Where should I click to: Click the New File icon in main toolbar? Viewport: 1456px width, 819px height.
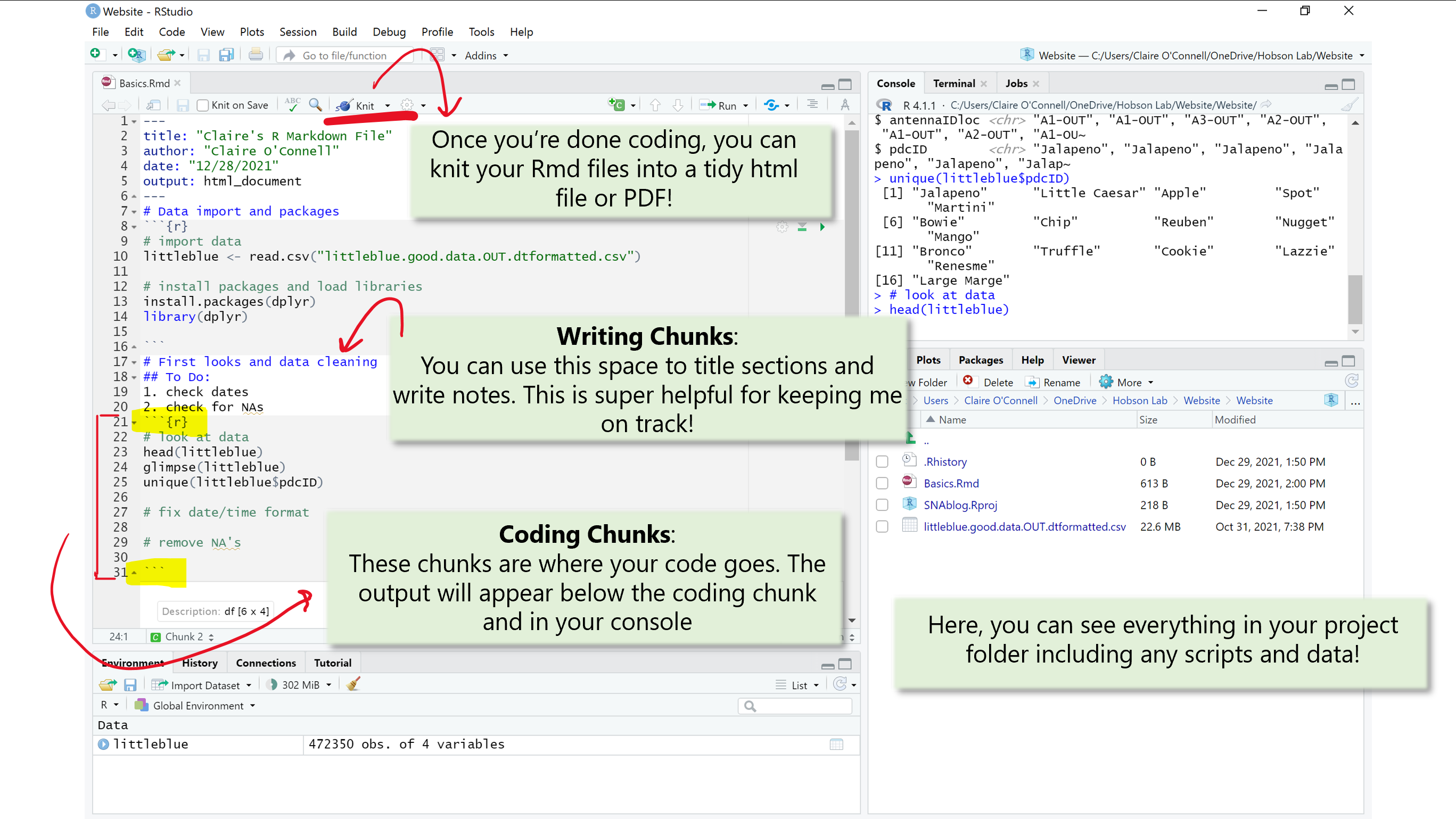[95, 54]
